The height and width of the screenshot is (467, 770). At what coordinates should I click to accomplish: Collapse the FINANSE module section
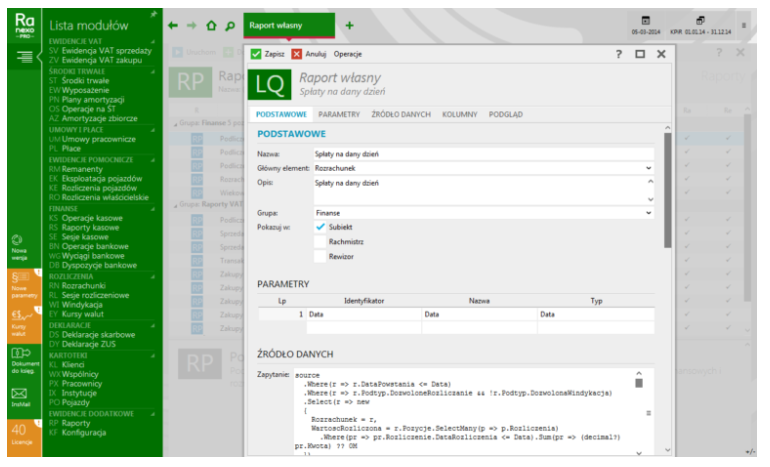coord(153,209)
